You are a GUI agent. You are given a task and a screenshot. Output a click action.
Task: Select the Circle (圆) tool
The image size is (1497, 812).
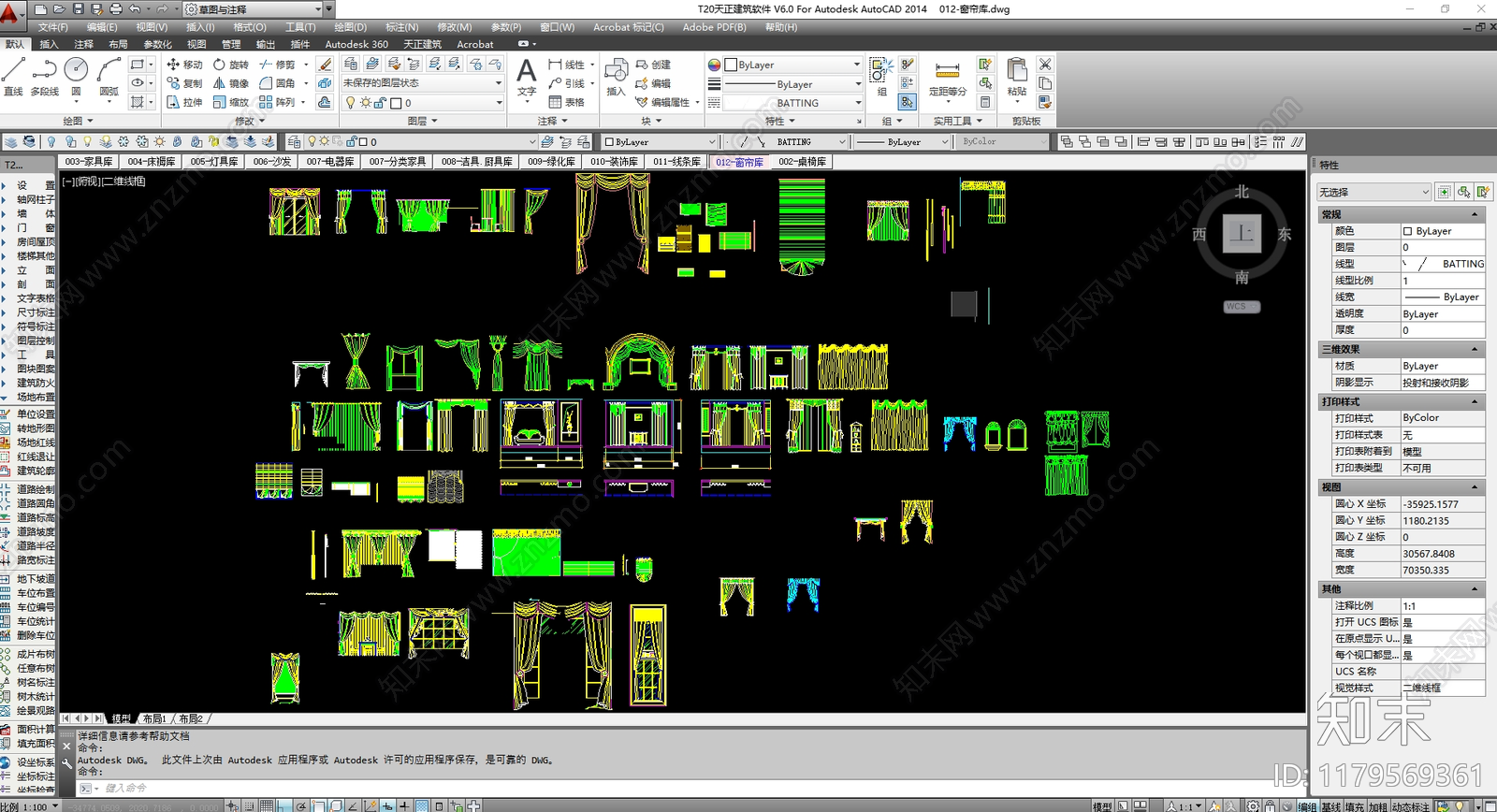point(77,76)
